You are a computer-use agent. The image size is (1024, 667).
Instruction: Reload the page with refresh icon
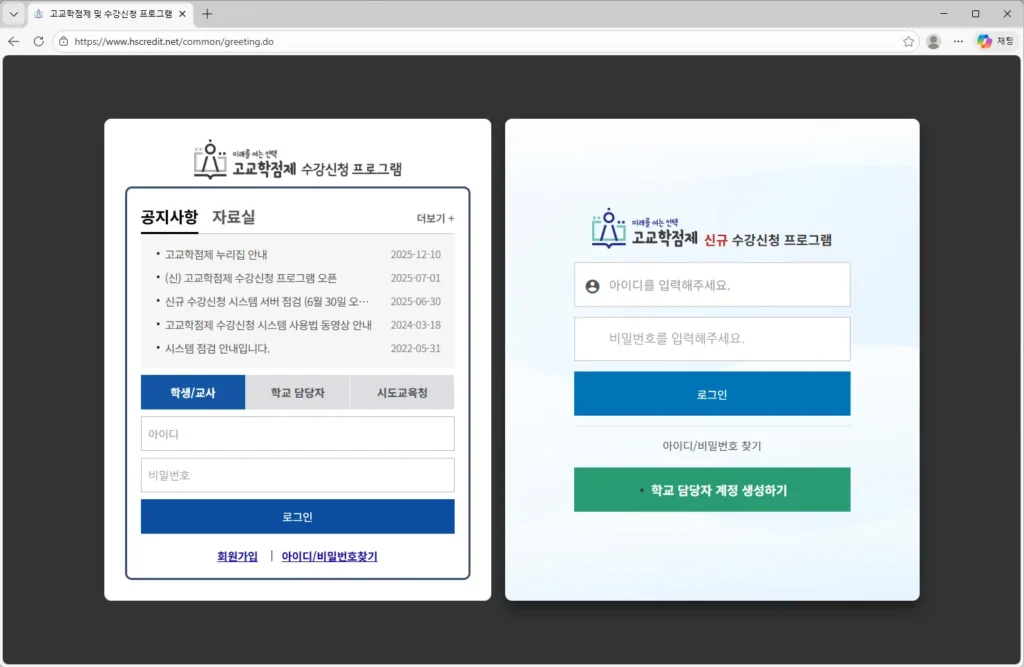39,41
